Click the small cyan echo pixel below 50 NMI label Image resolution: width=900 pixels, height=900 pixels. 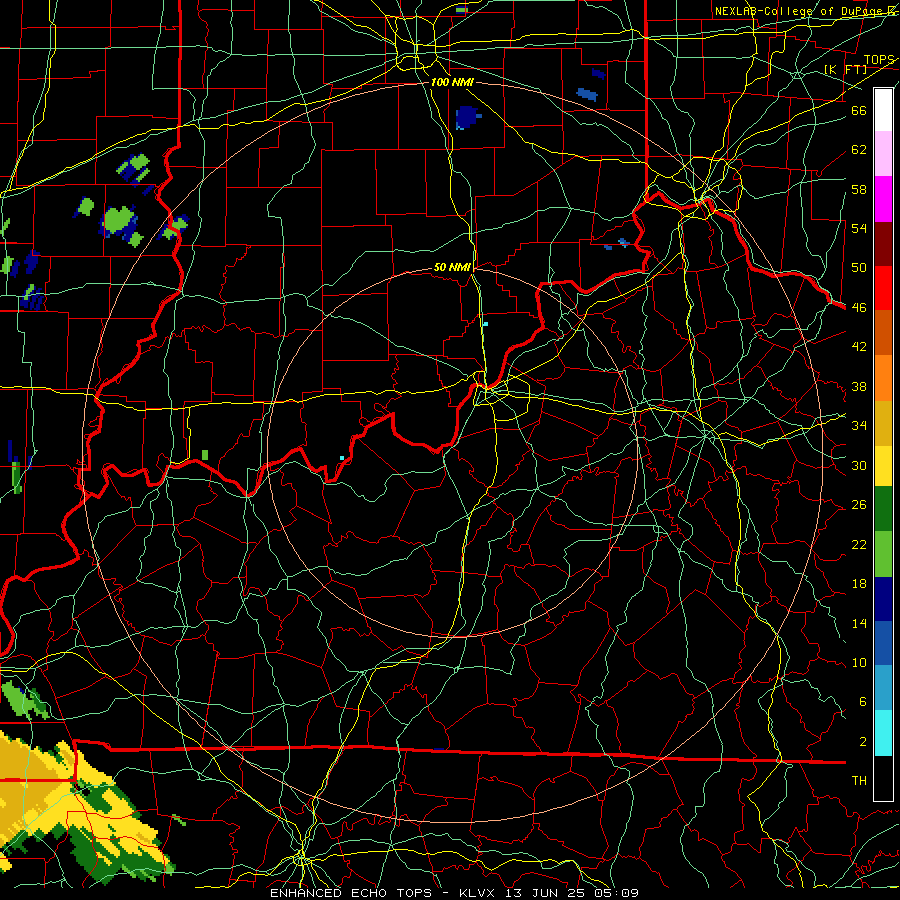tap(486, 324)
